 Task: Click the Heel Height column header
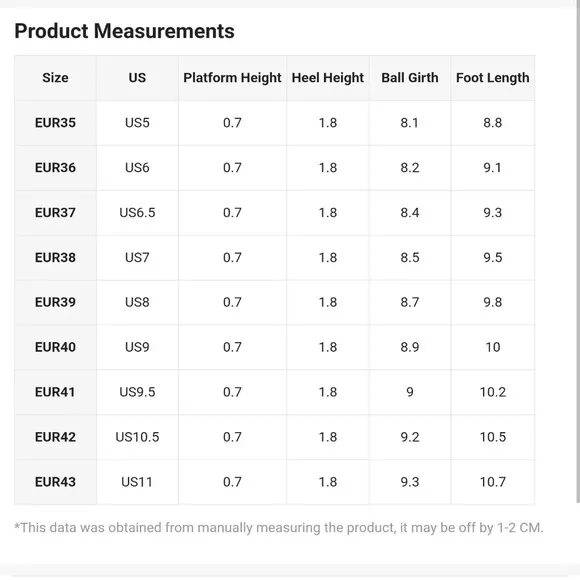click(x=328, y=78)
